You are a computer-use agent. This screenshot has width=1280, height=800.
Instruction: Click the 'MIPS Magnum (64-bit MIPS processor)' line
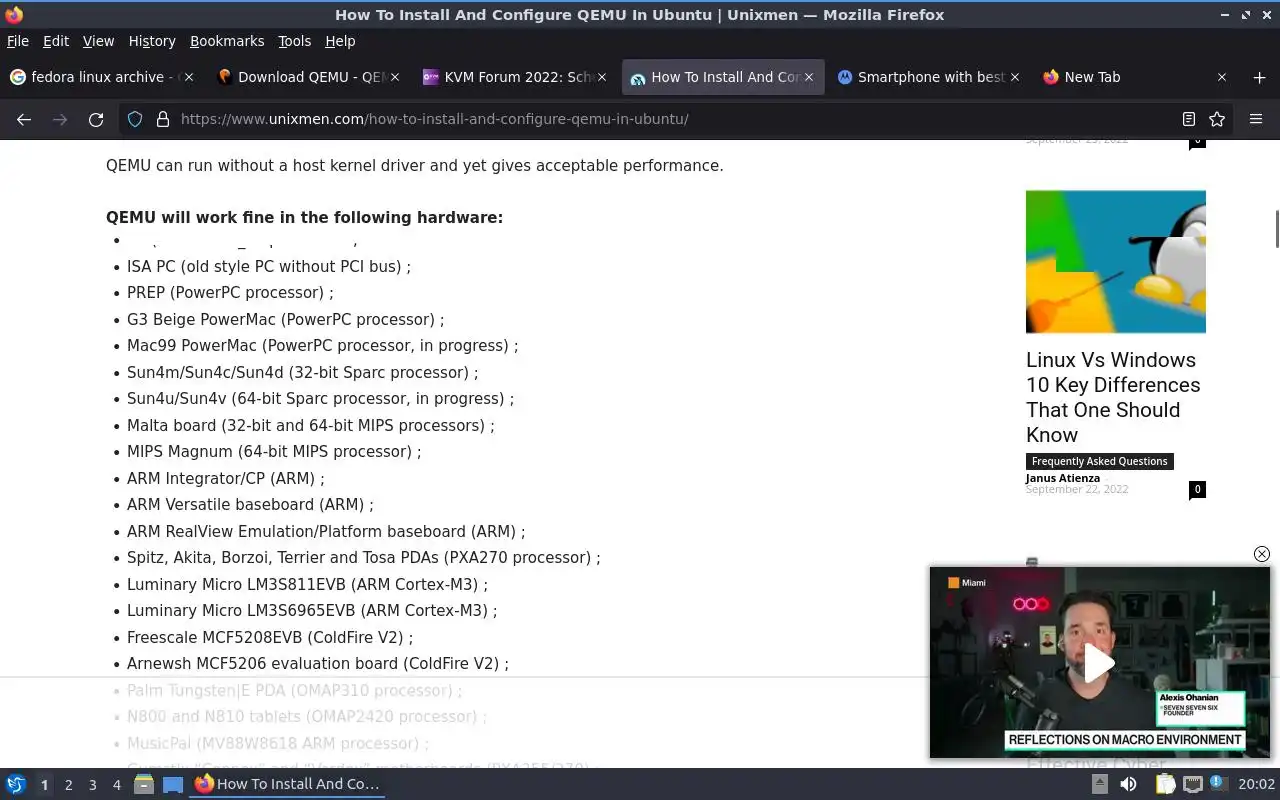coord(274,452)
